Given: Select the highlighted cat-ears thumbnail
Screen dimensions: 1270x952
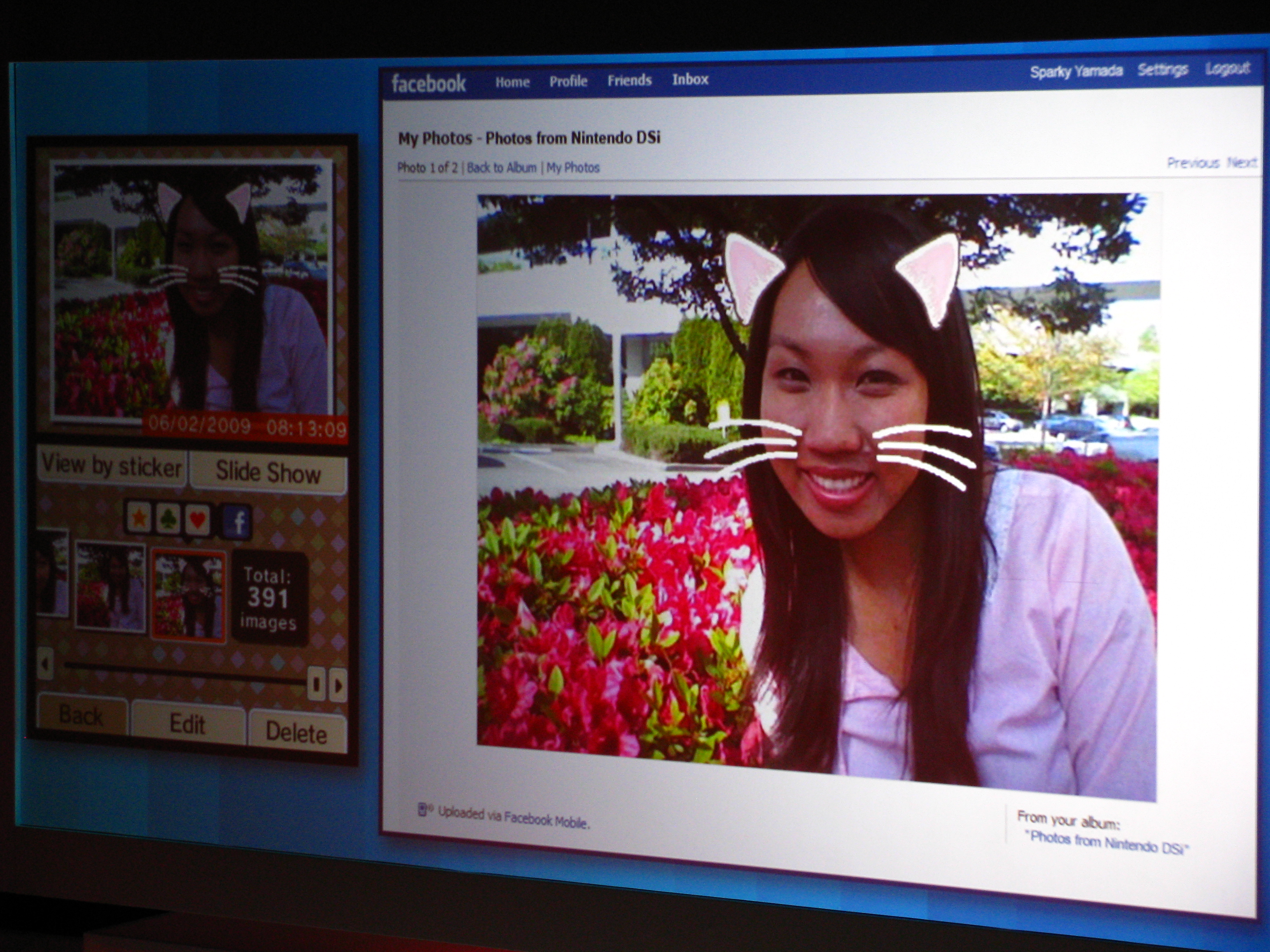Looking at the screenshot, I should coord(188,595).
